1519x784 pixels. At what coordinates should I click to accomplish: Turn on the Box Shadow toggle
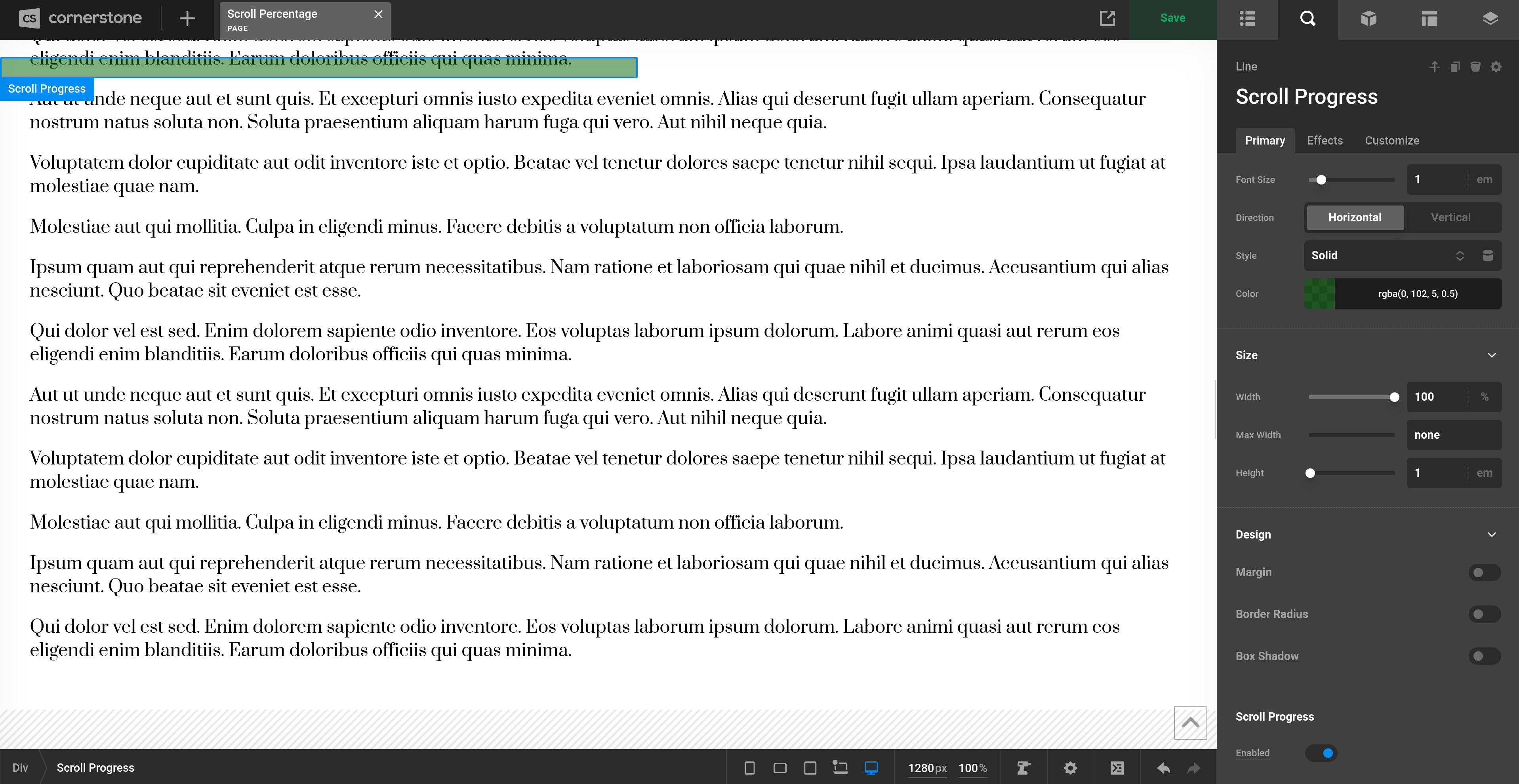click(x=1484, y=656)
